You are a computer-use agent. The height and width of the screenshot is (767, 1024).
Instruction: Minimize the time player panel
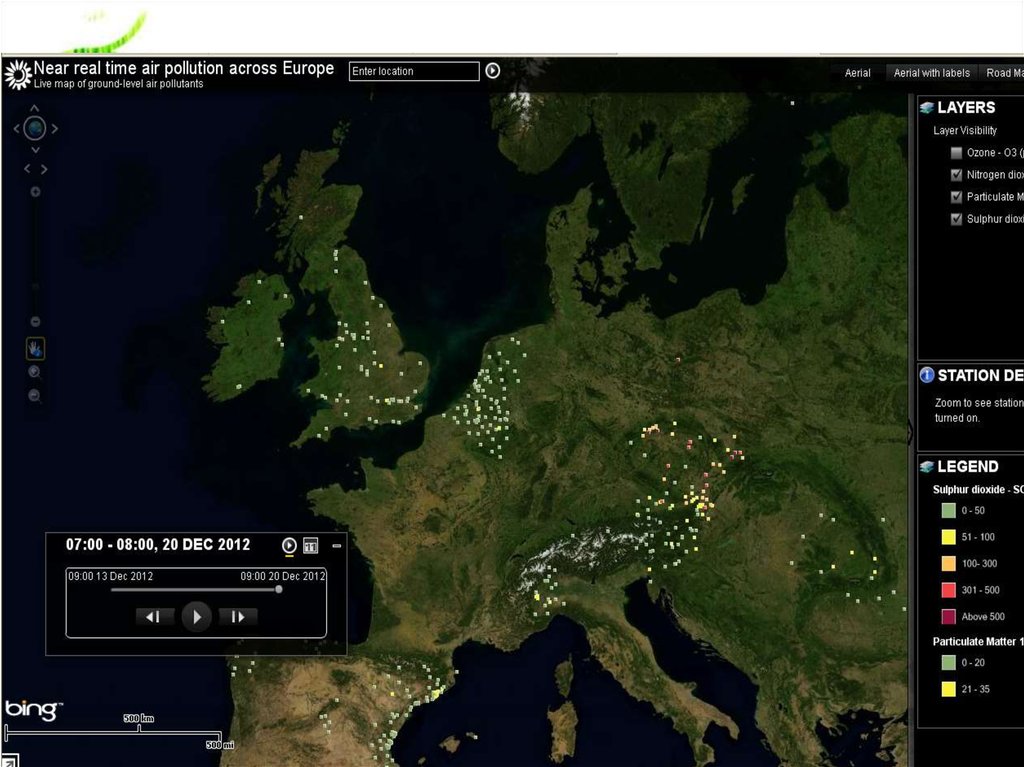pyautogui.click(x=336, y=546)
